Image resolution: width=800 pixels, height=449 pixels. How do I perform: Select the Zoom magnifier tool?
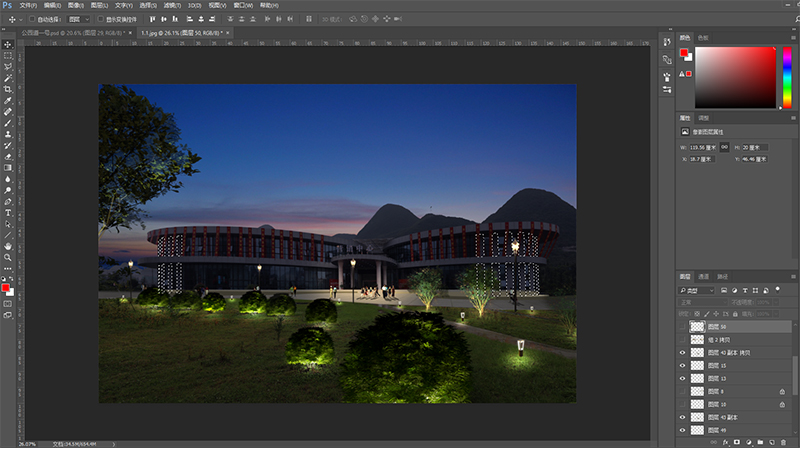(8, 257)
